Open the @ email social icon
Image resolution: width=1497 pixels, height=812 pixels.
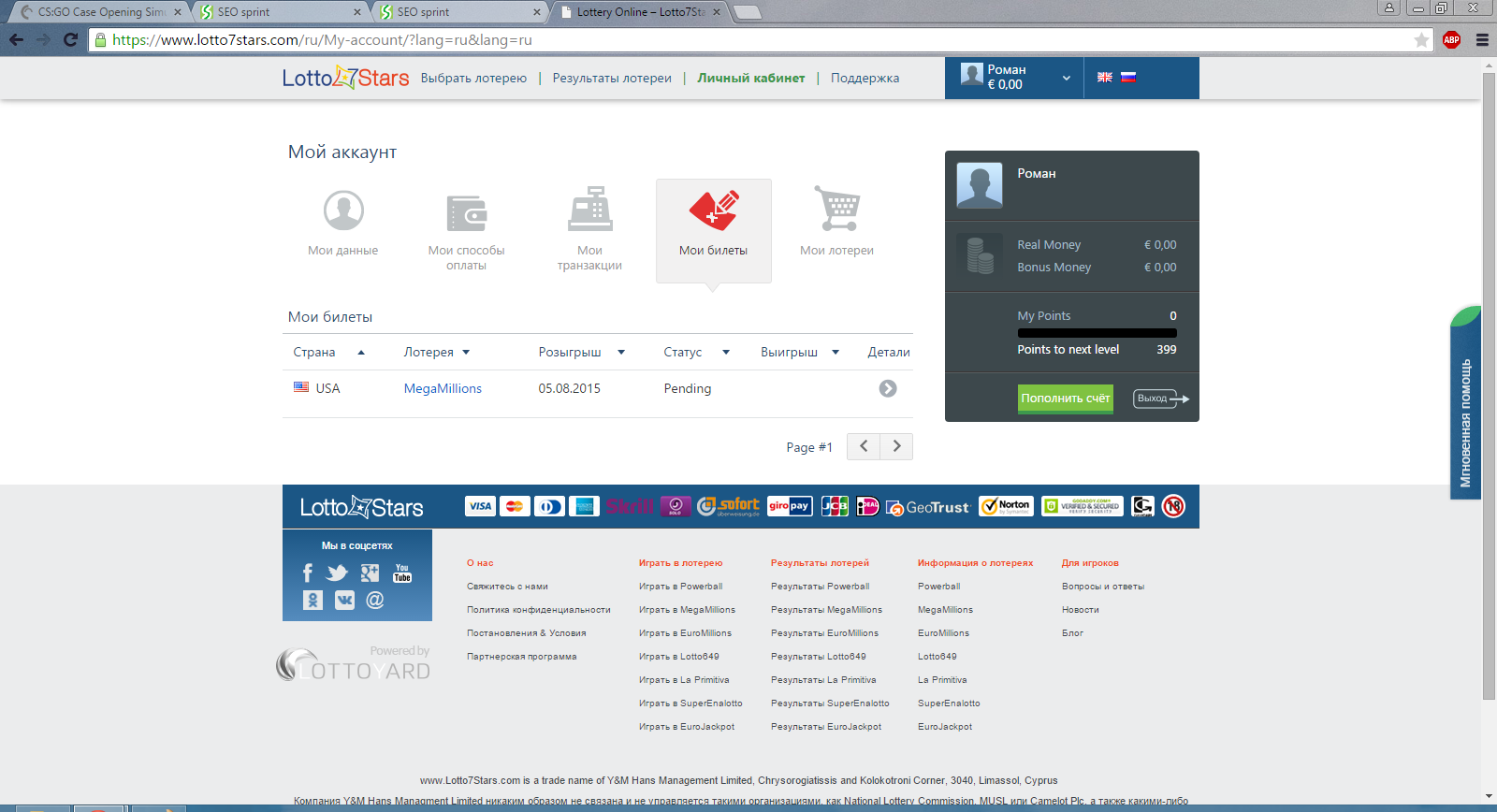point(375,600)
